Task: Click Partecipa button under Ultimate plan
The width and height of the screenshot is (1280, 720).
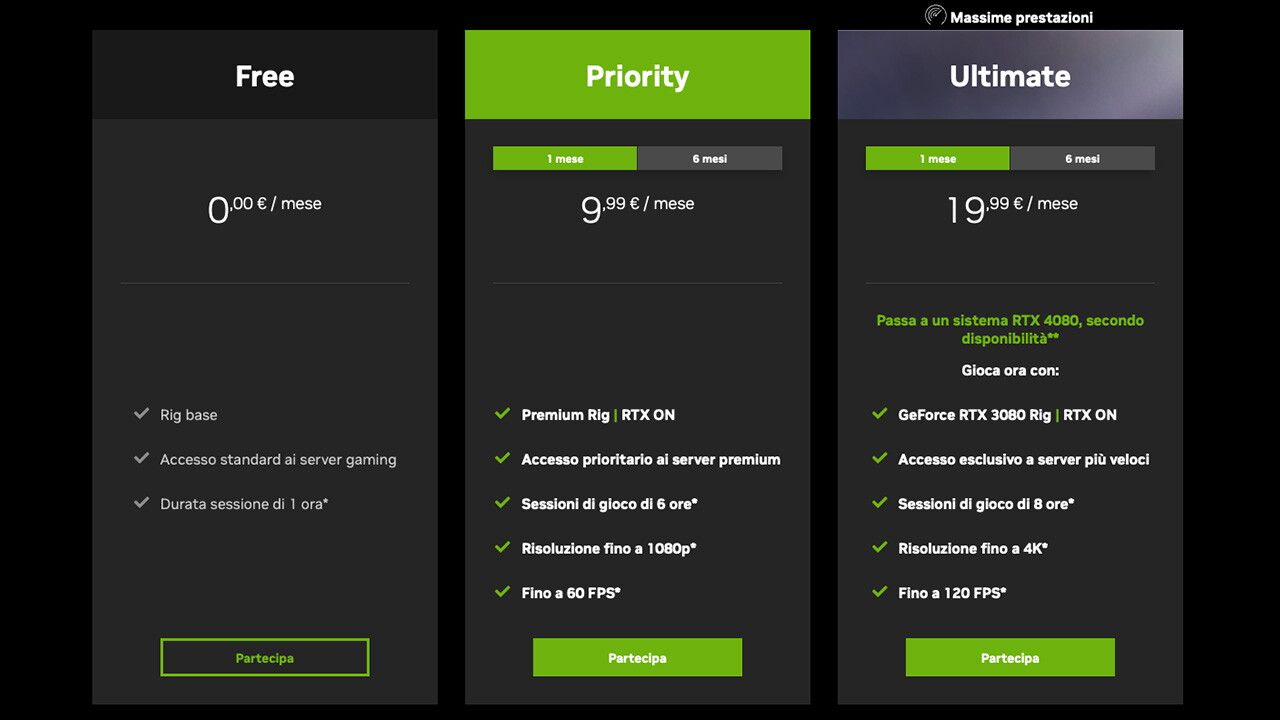Action: pos(1010,658)
